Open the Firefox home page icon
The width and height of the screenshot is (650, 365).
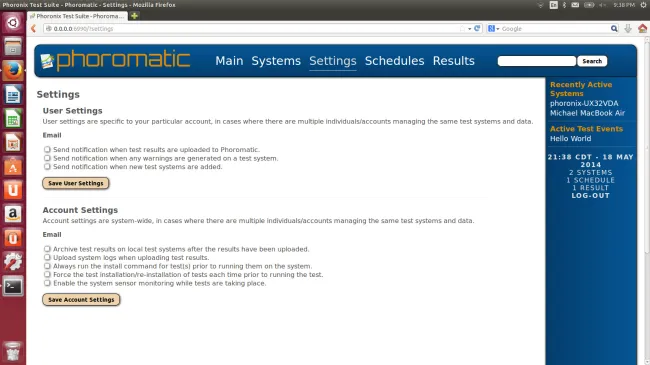click(x=642, y=29)
